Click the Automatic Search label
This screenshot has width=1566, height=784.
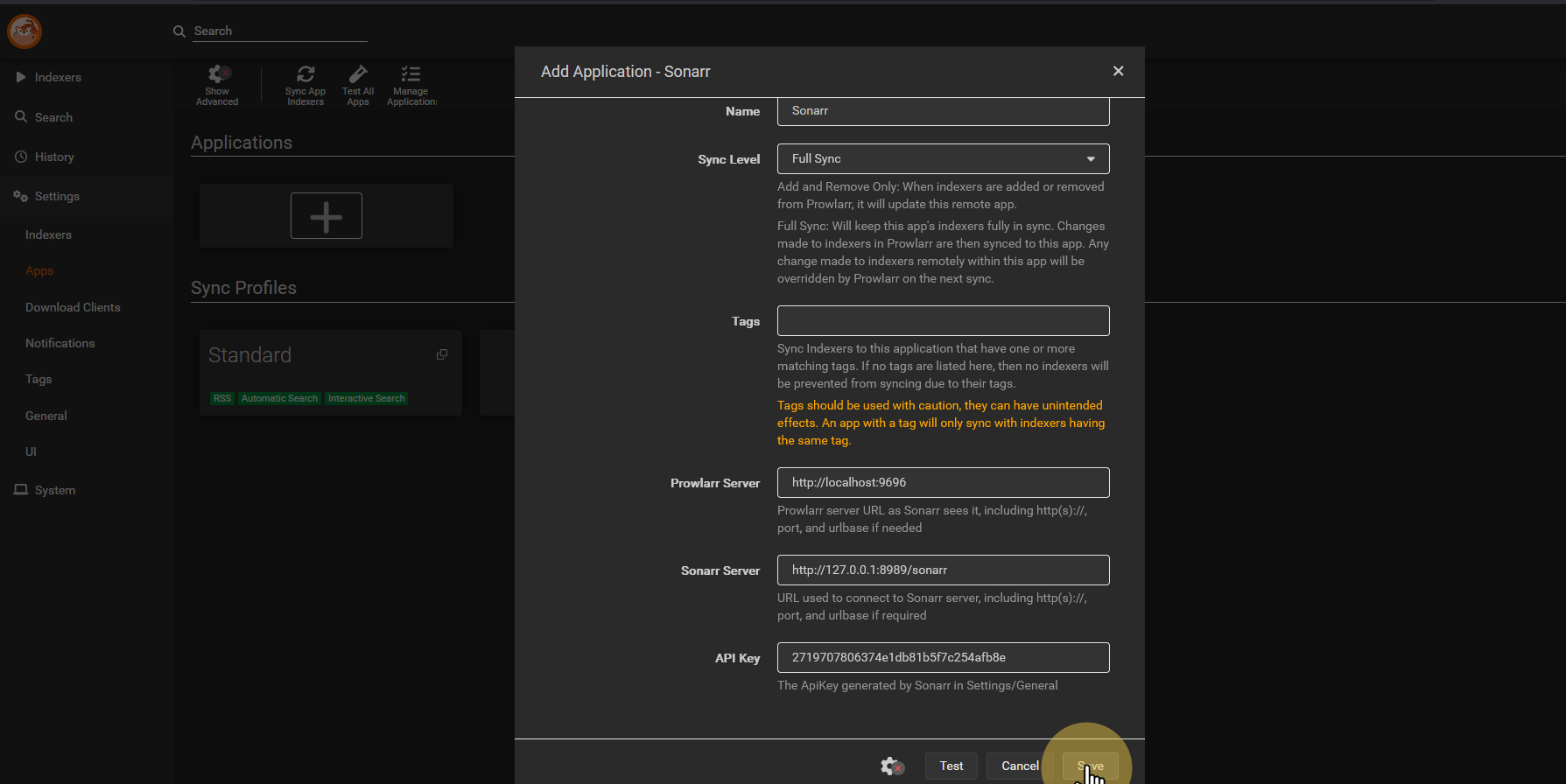click(279, 398)
